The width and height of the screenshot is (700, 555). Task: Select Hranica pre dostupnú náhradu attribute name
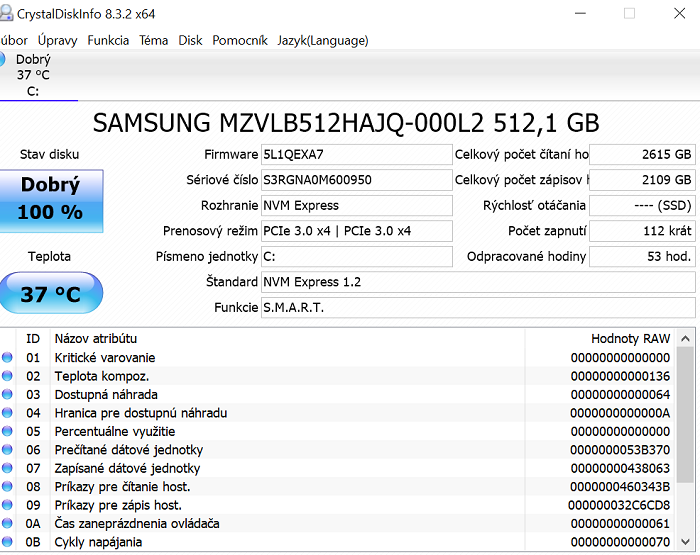(x=141, y=413)
